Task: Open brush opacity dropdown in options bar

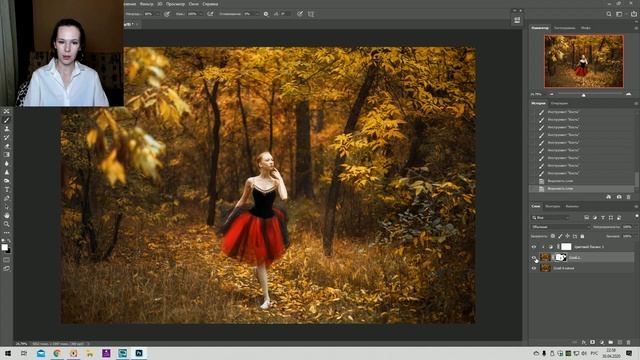Action: click(x=158, y=14)
